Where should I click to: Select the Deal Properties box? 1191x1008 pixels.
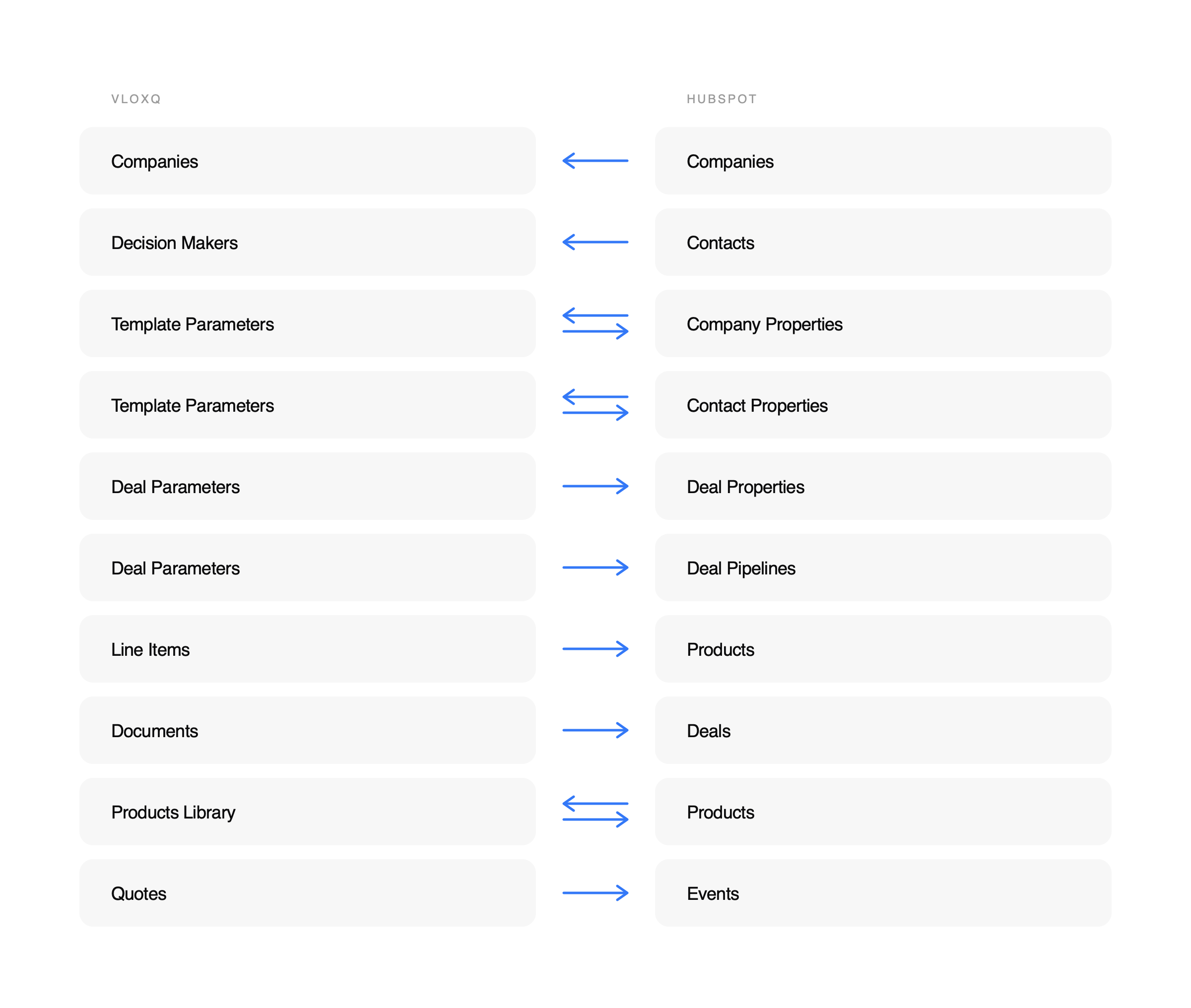(883, 486)
